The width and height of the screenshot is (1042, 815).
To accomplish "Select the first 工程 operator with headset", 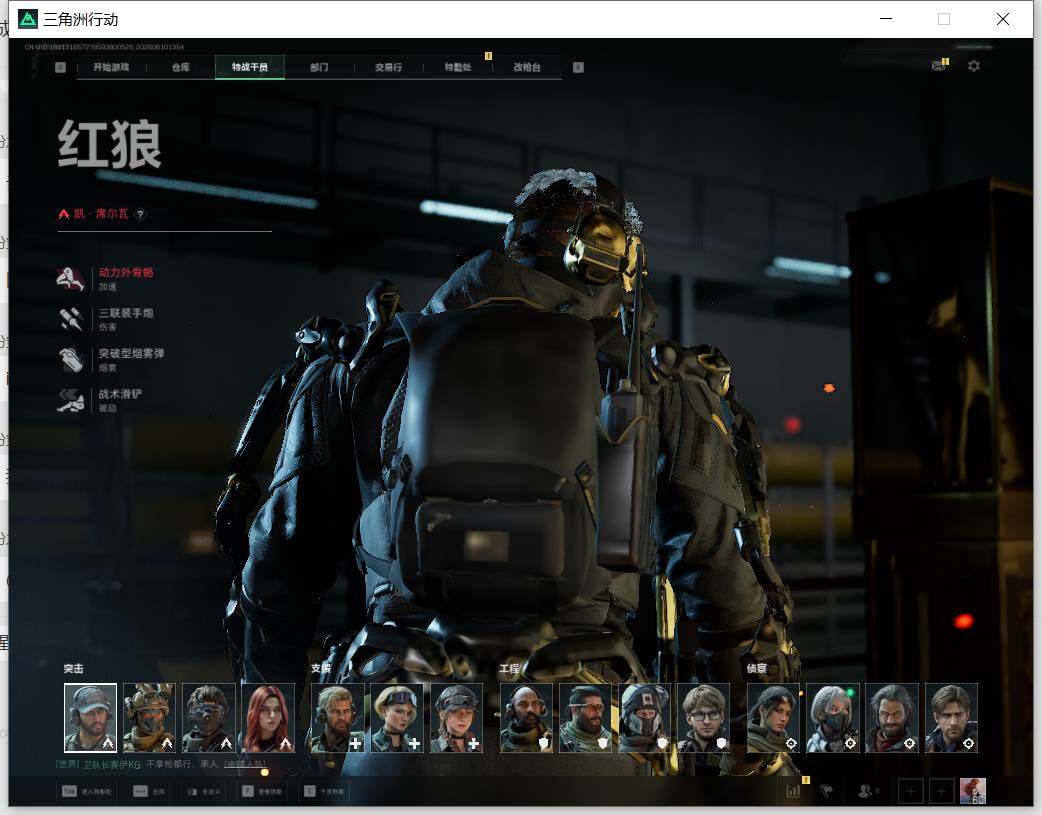I will (526, 718).
